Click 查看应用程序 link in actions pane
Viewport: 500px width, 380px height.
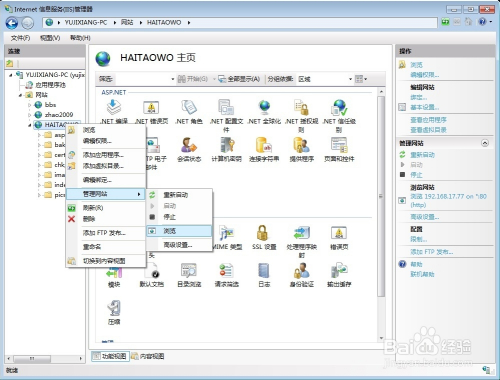(428, 120)
